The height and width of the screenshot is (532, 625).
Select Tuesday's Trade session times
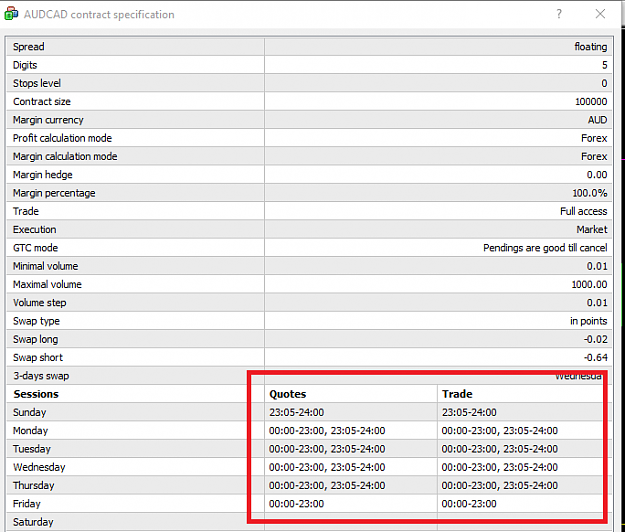[x=499, y=449]
